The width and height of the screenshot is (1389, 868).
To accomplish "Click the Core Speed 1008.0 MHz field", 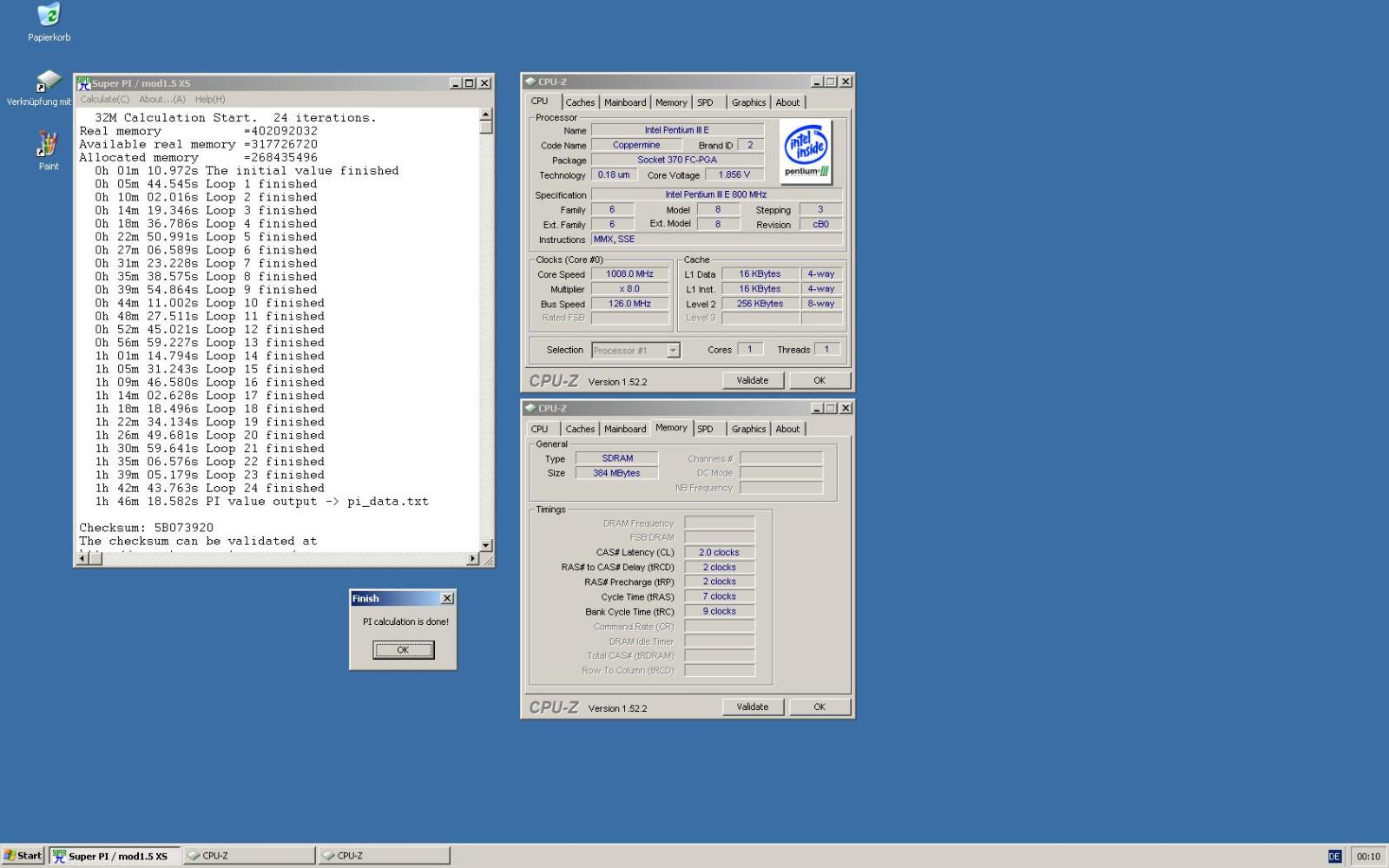I will point(630,274).
